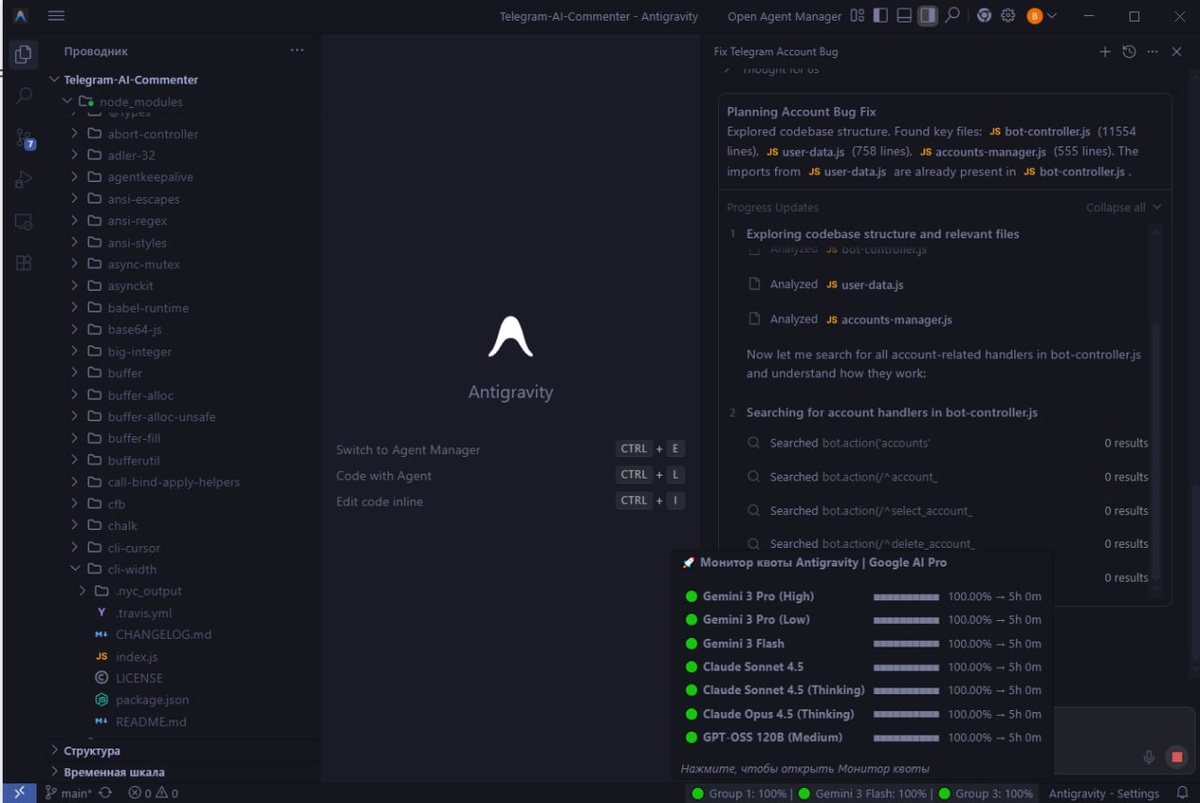
Task: Open the Explorer view in activity bar
Action: tap(24, 54)
